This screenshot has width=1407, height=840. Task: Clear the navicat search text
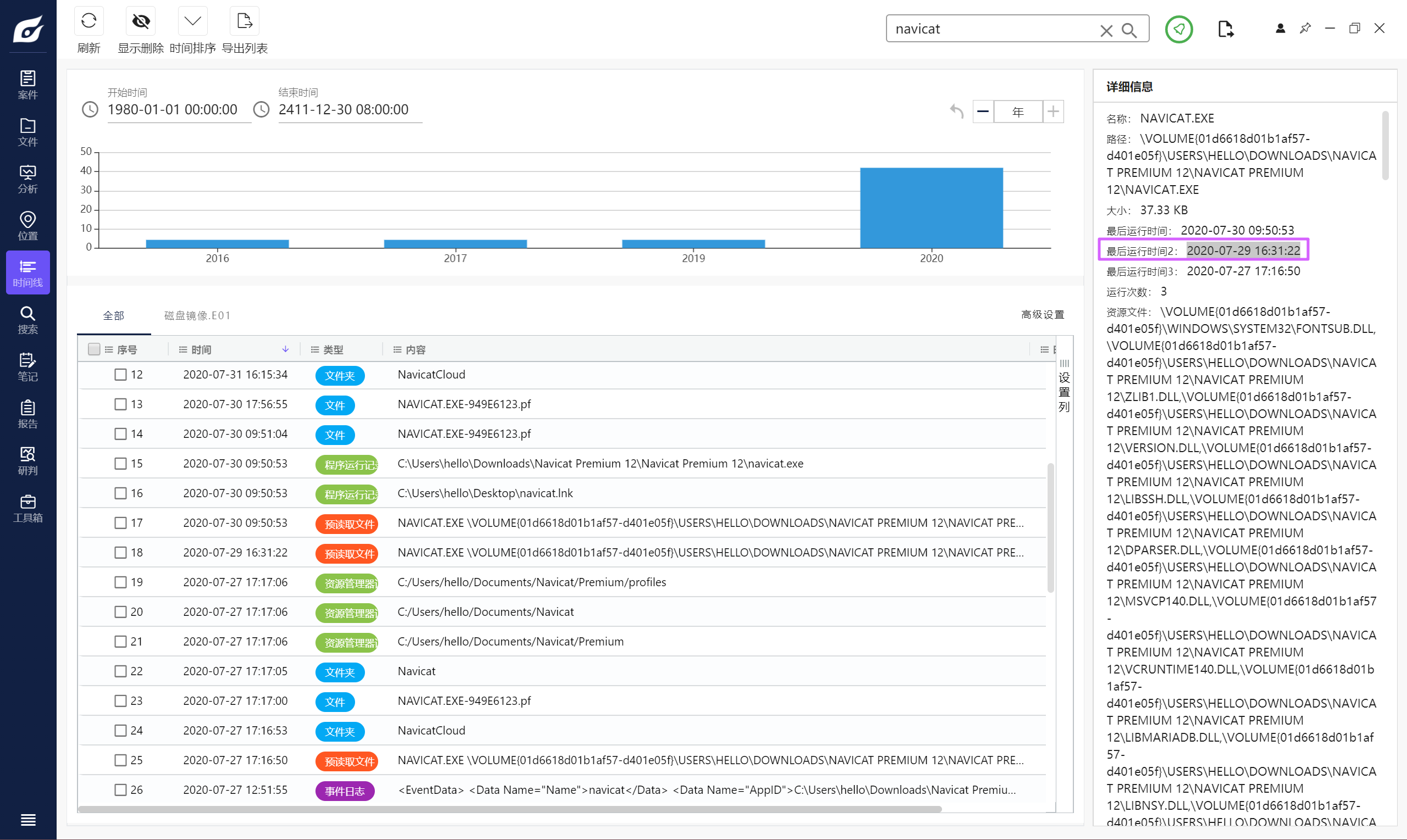[x=1106, y=30]
